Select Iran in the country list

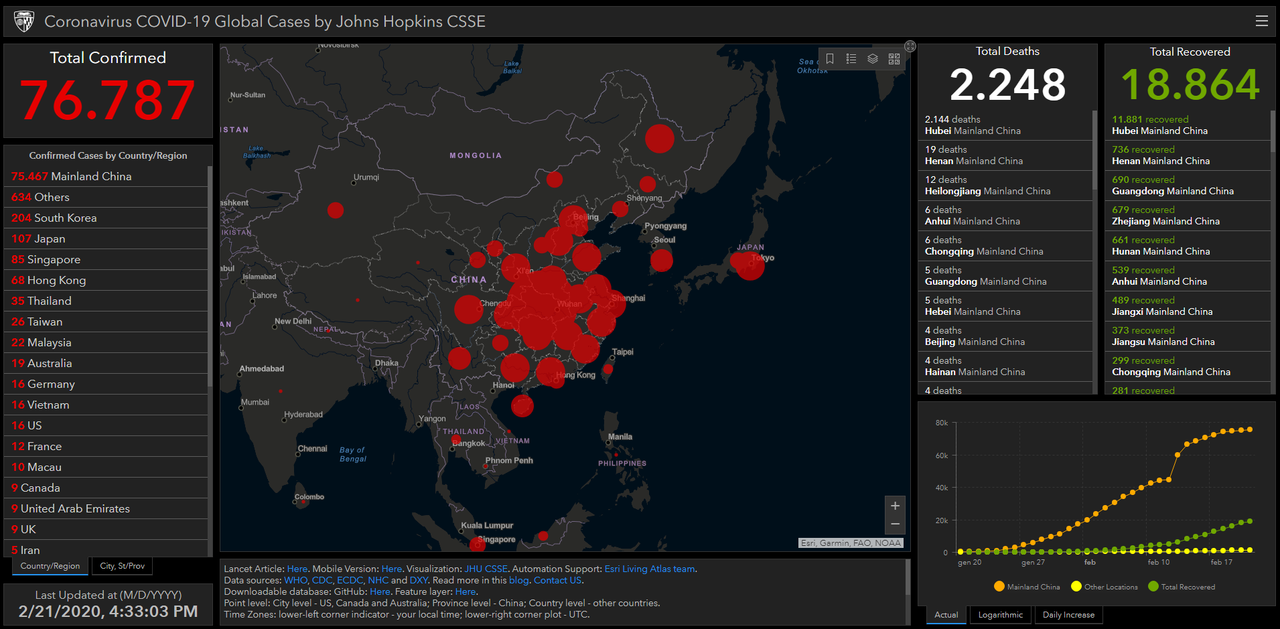click(x=108, y=550)
